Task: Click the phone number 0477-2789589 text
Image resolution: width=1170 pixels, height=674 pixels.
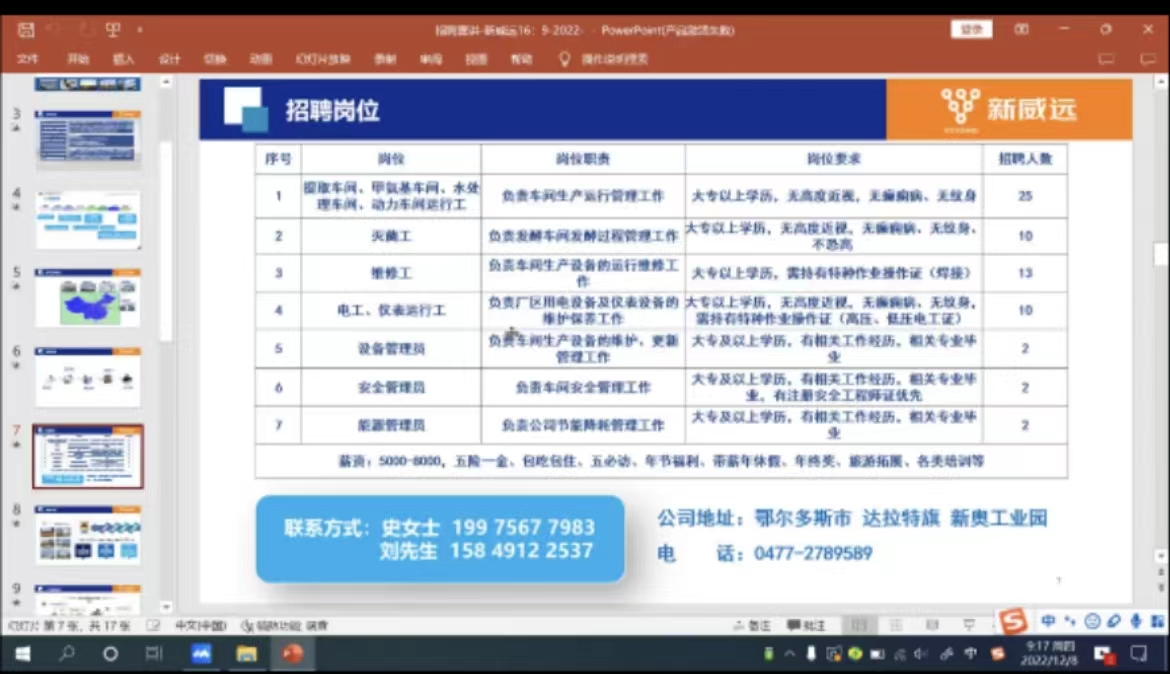Action: 813,553
